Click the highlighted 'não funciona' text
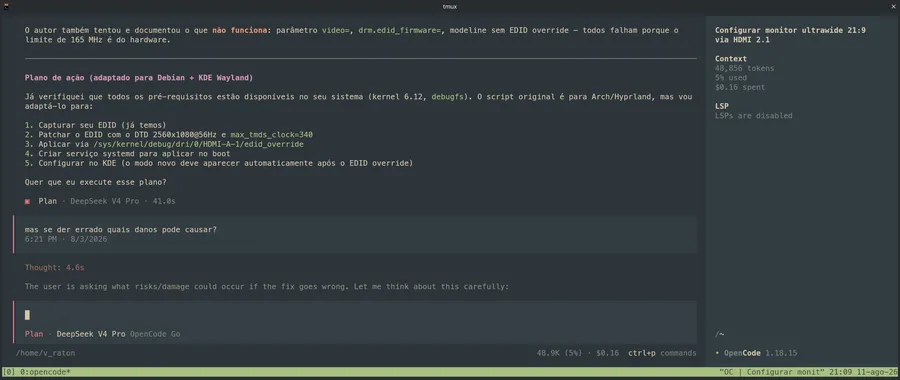This screenshot has width=900, height=380. point(239,30)
